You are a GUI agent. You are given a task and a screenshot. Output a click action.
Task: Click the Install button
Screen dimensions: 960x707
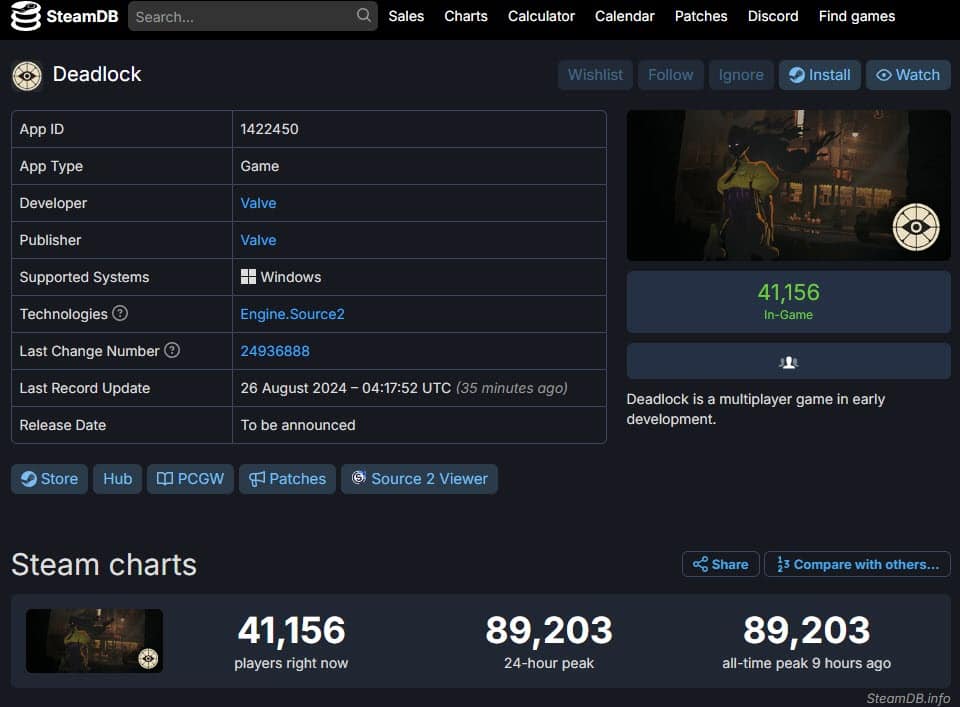[819, 75]
